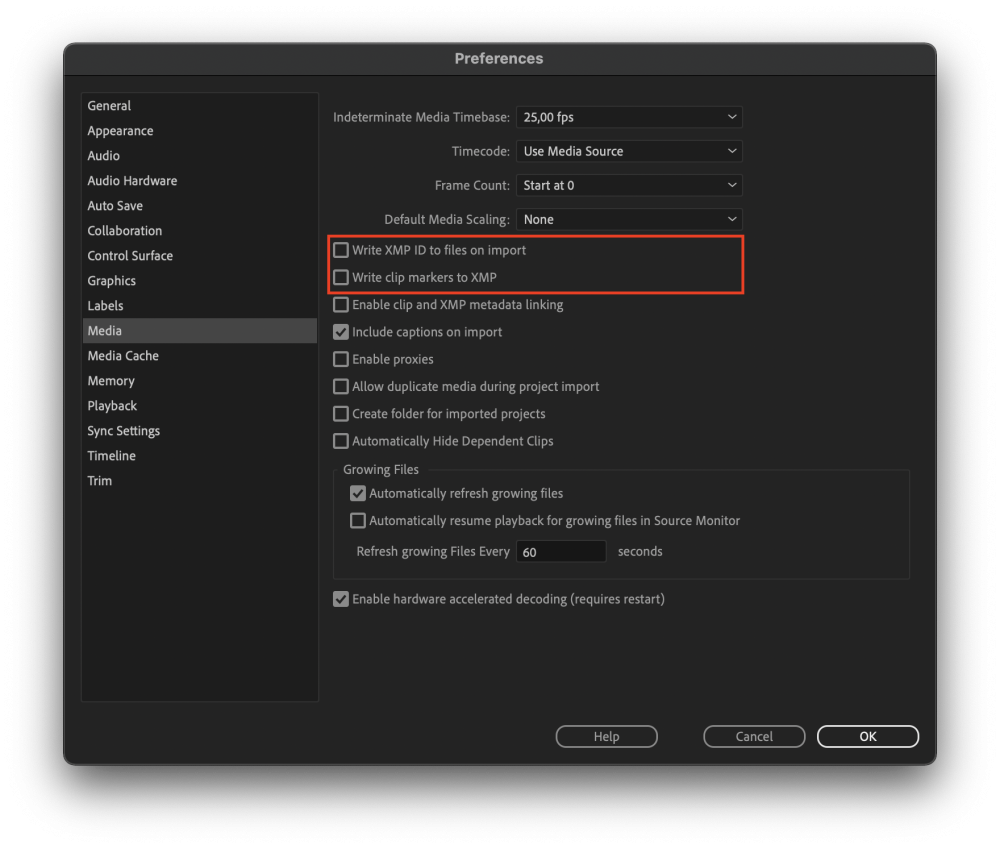Switch to Audio Hardware preferences
The image size is (1000, 849).
point(132,181)
